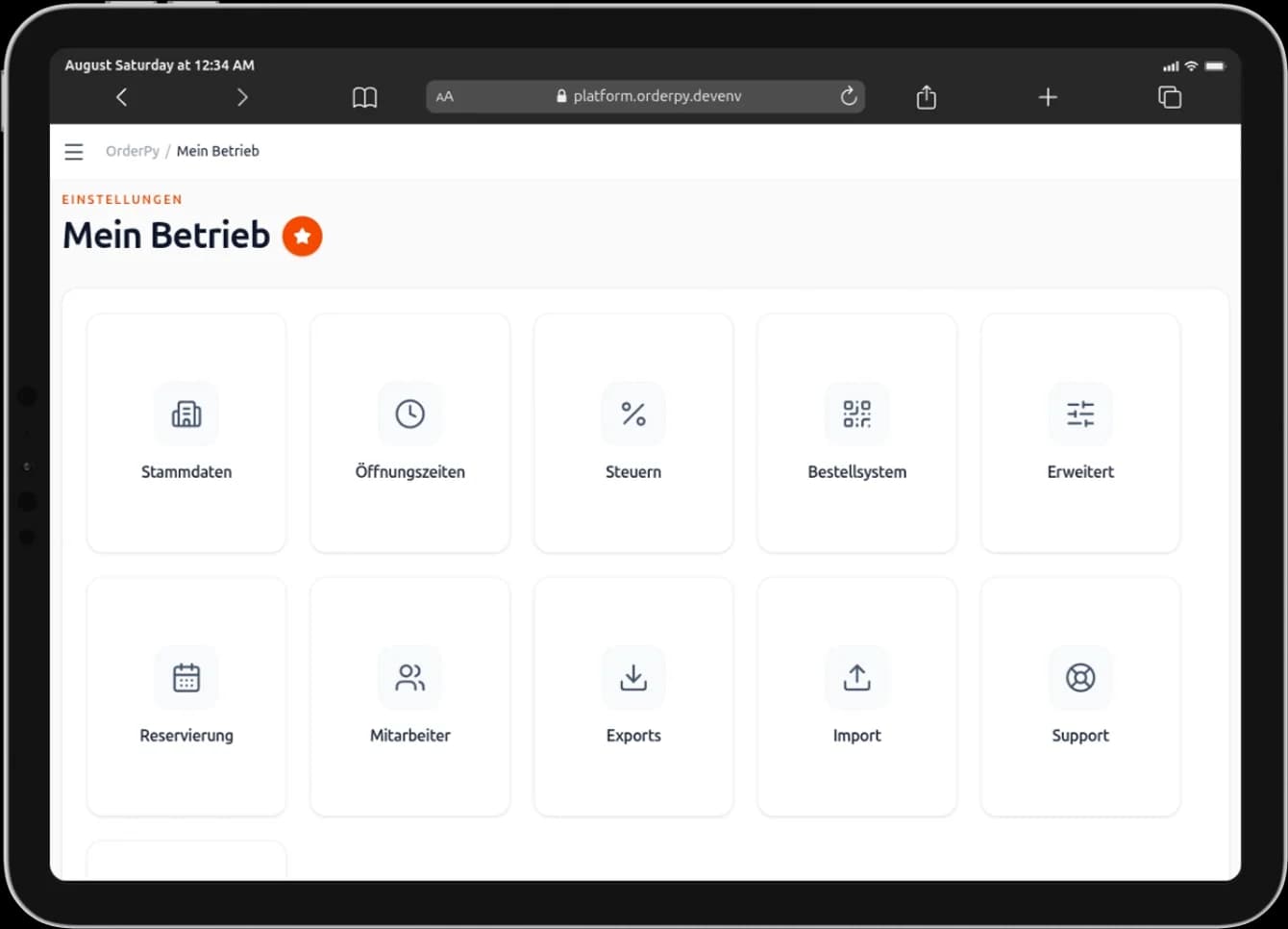This screenshot has width=1288, height=929.
Task: Click the Erweitert sliders icon
Action: [1080, 414]
